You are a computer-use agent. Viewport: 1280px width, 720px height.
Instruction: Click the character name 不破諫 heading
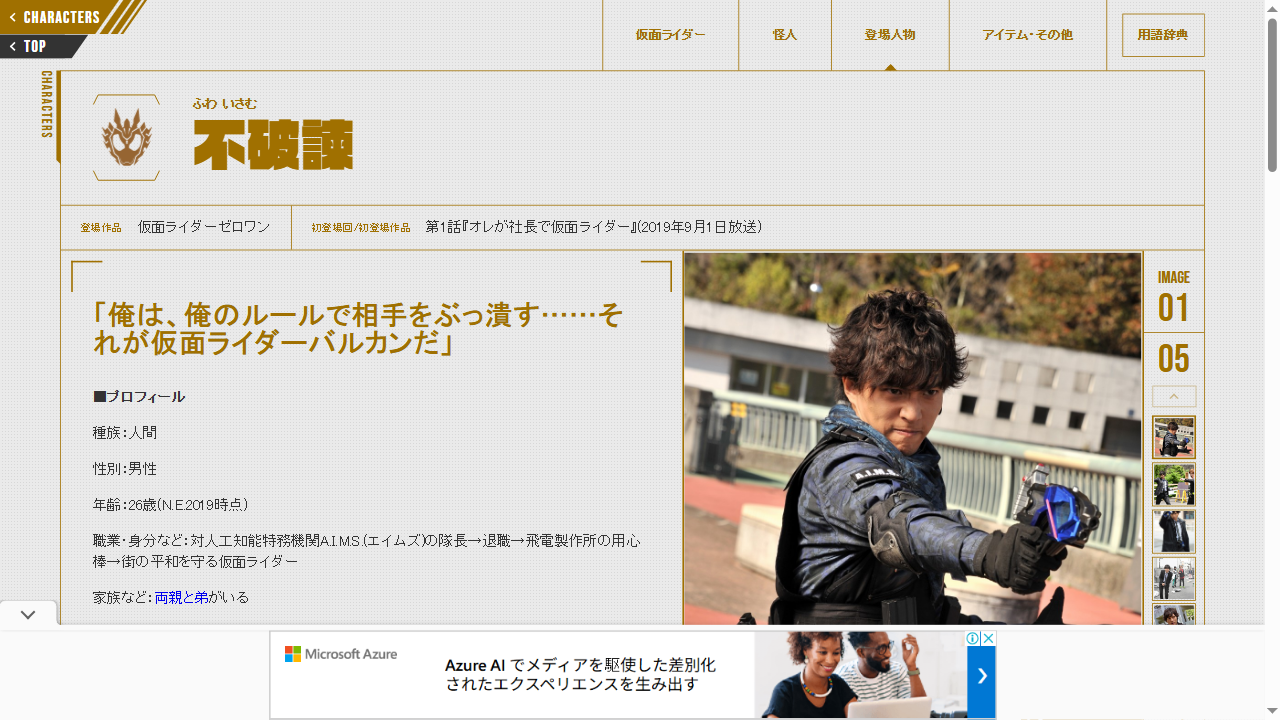tap(273, 145)
